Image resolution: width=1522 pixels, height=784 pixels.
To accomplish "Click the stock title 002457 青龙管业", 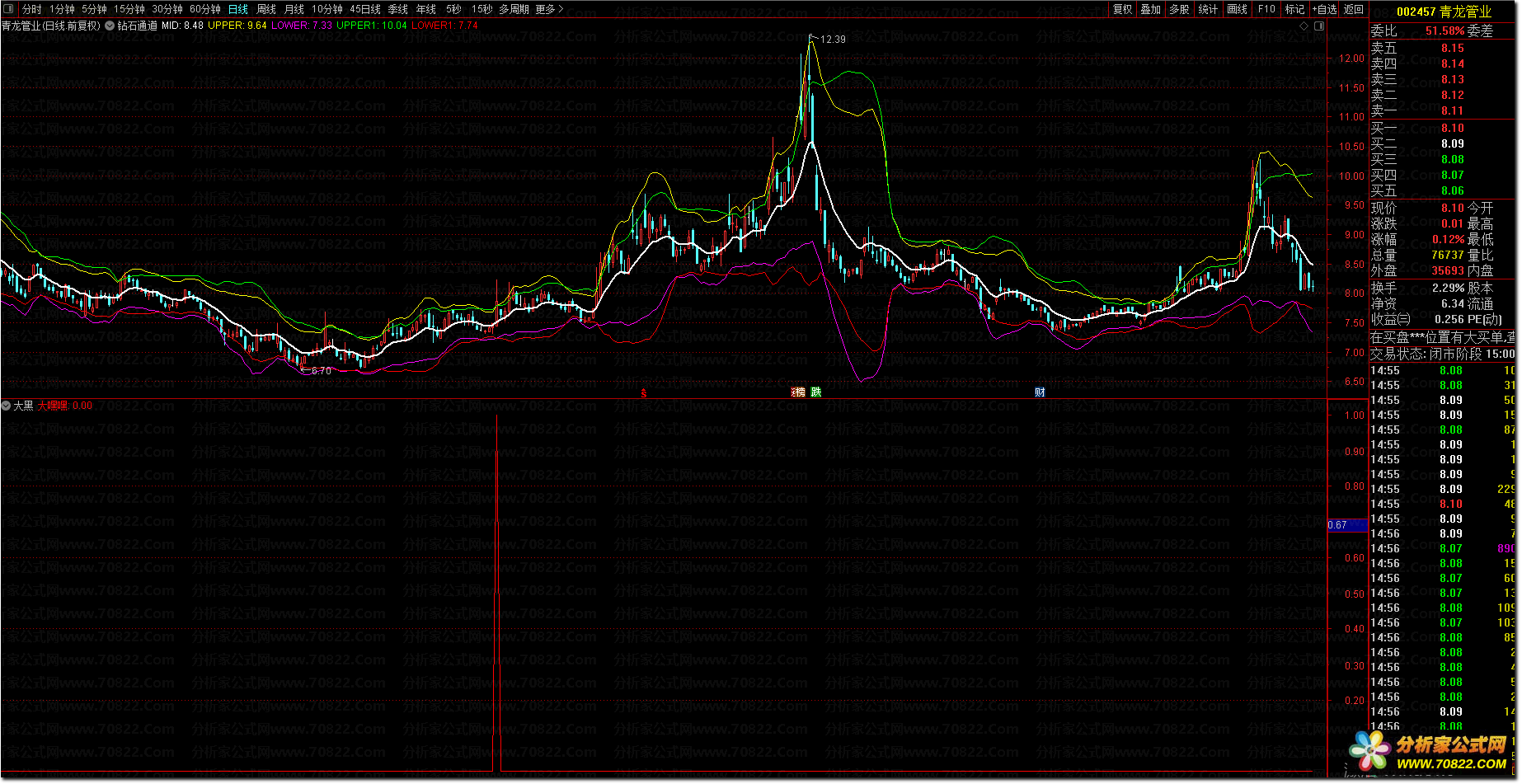I will 1444,12.
